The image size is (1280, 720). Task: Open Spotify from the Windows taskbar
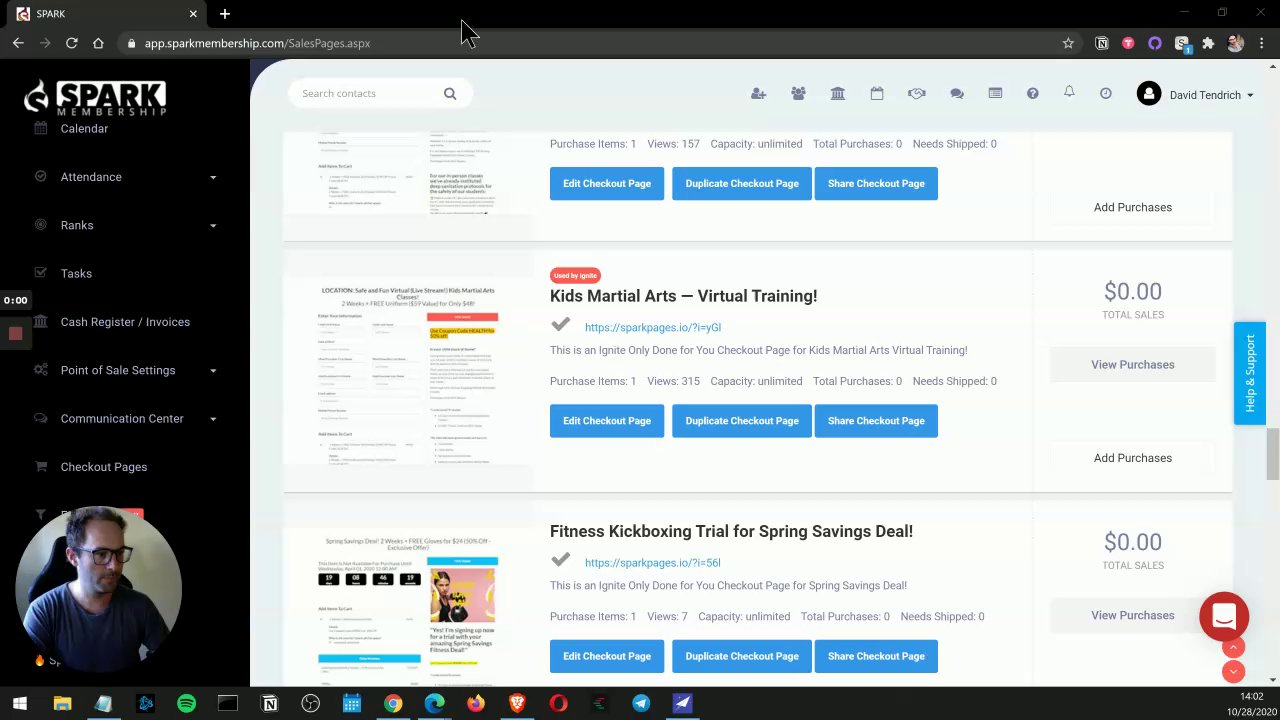(x=186, y=703)
